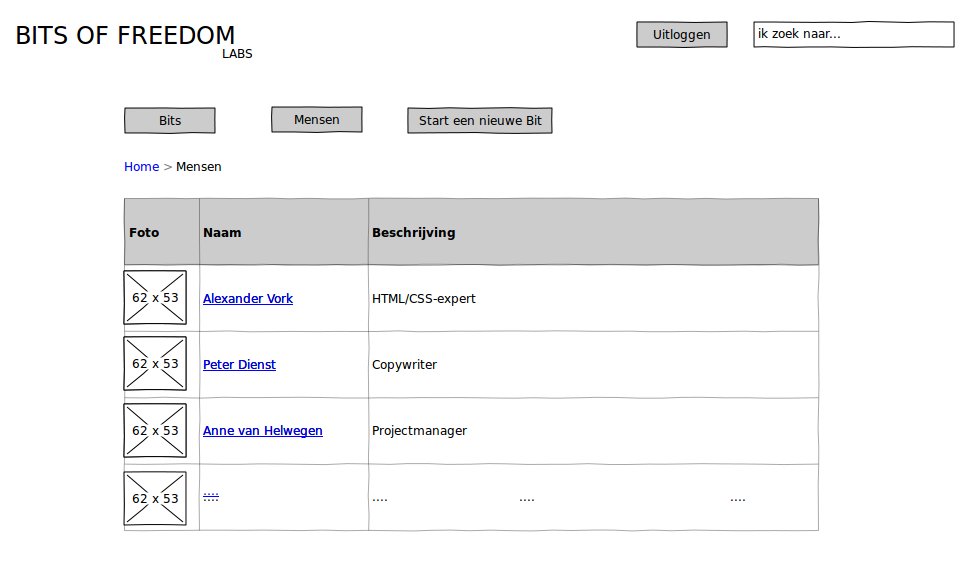Screen dimensions: 977x583
Task: Open Peter Dienst's profile link
Action: pos(239,365)
